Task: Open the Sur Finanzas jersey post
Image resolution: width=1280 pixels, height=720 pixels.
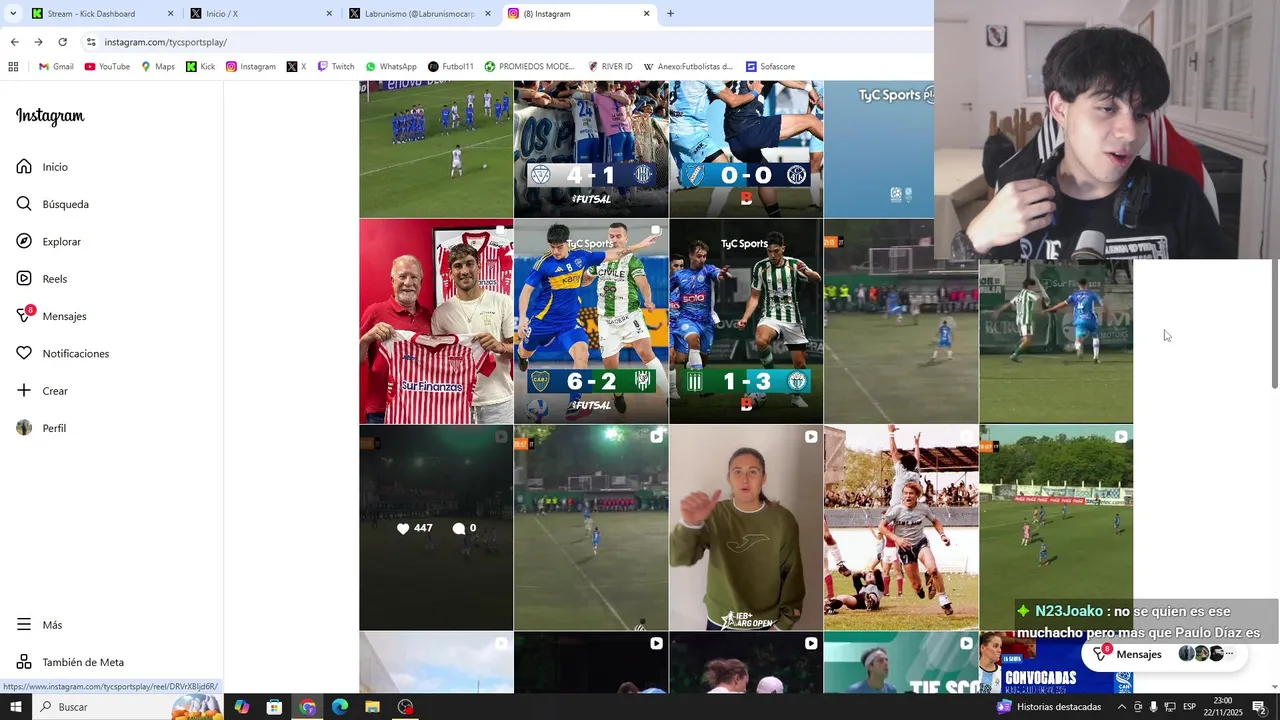Action: [436, 321]
